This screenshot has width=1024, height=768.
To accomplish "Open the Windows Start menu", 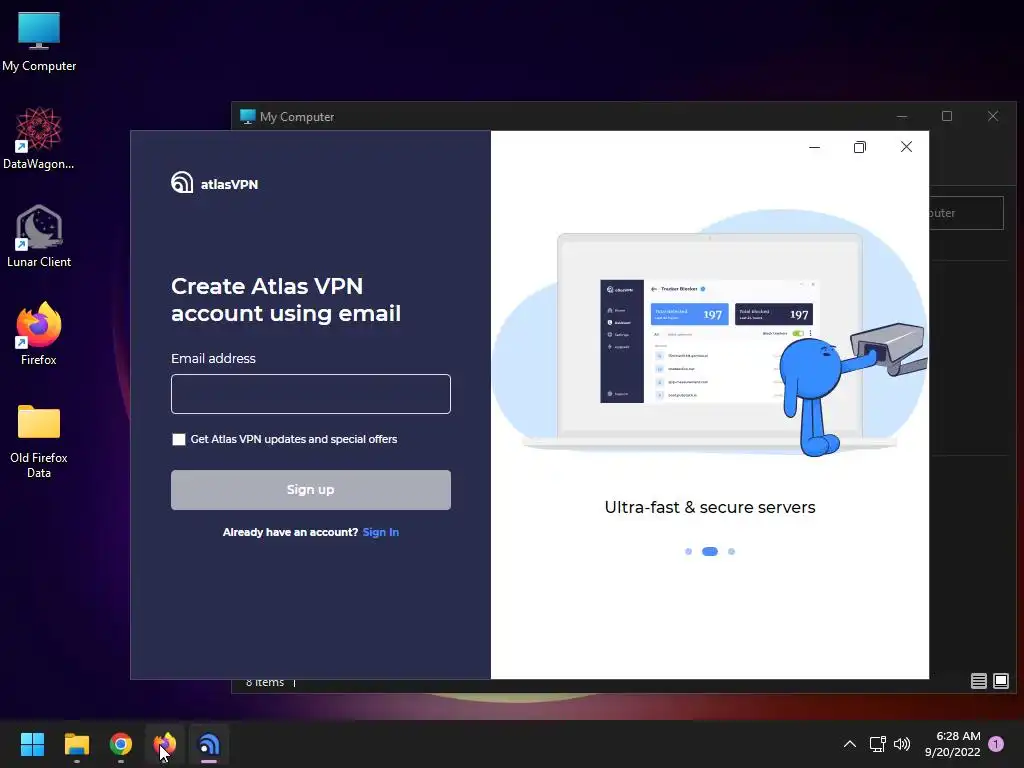I will tap(32, 744).
